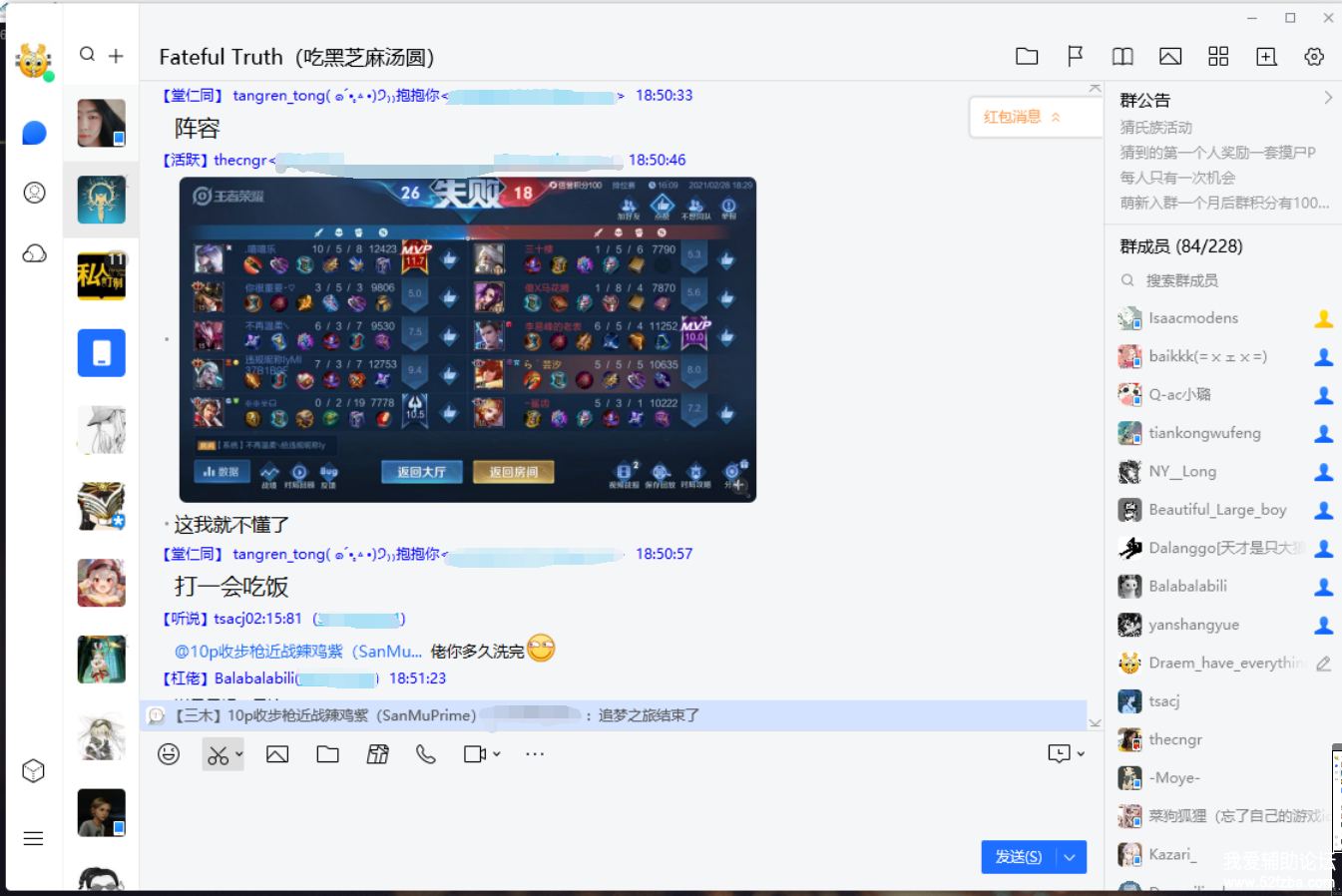Open the emoji smiley picker
The width and height of the screenshot is (1342, 896).
(x=169, y=754)
